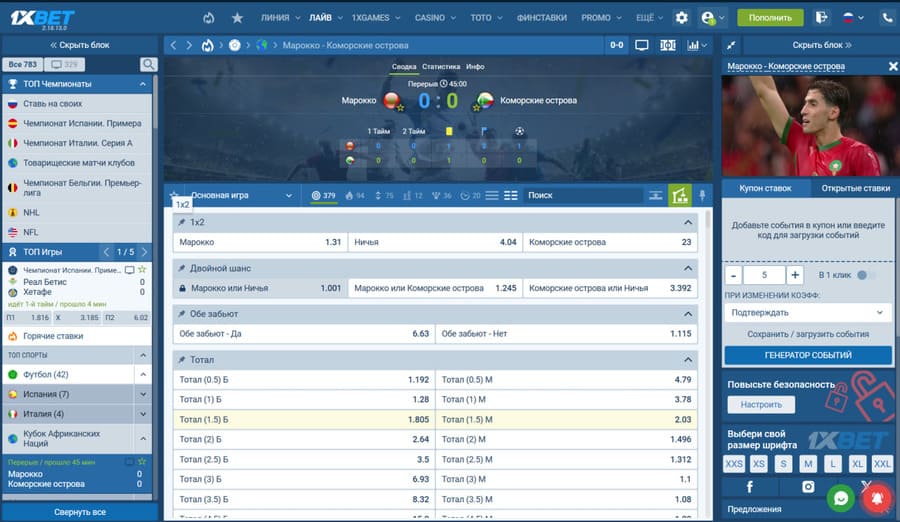Click Свернуть все at the sidebar bottom

[x=80, y=512]
